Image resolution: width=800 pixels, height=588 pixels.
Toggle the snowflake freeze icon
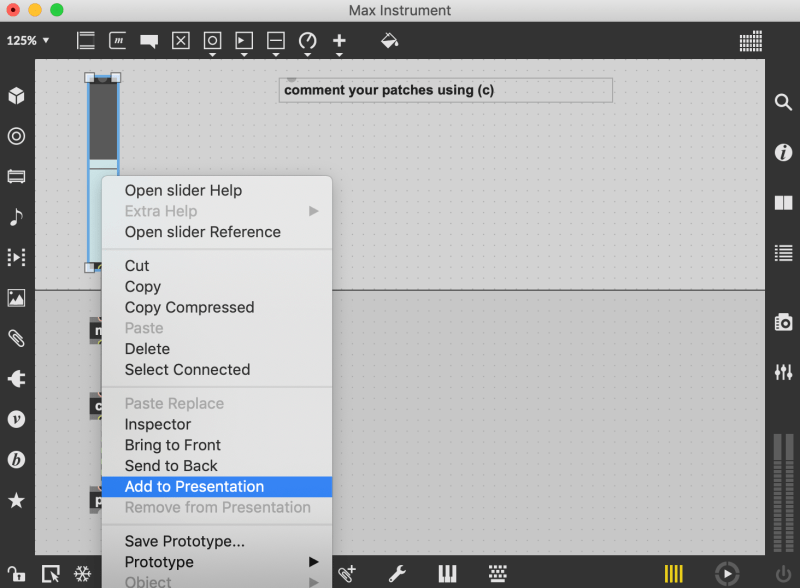coord(83,574)
